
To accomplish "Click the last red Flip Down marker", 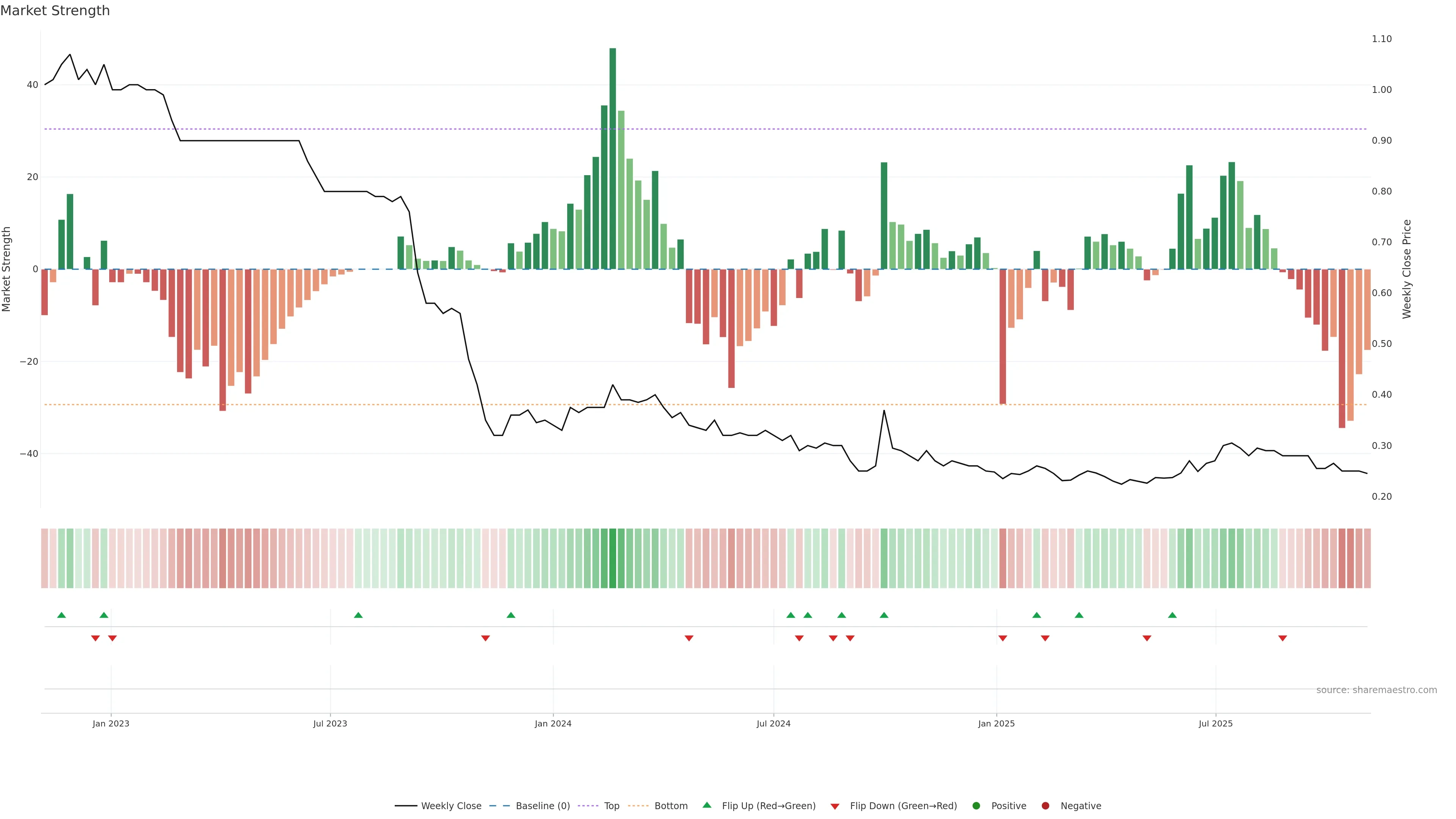I will pos(1282,638).
